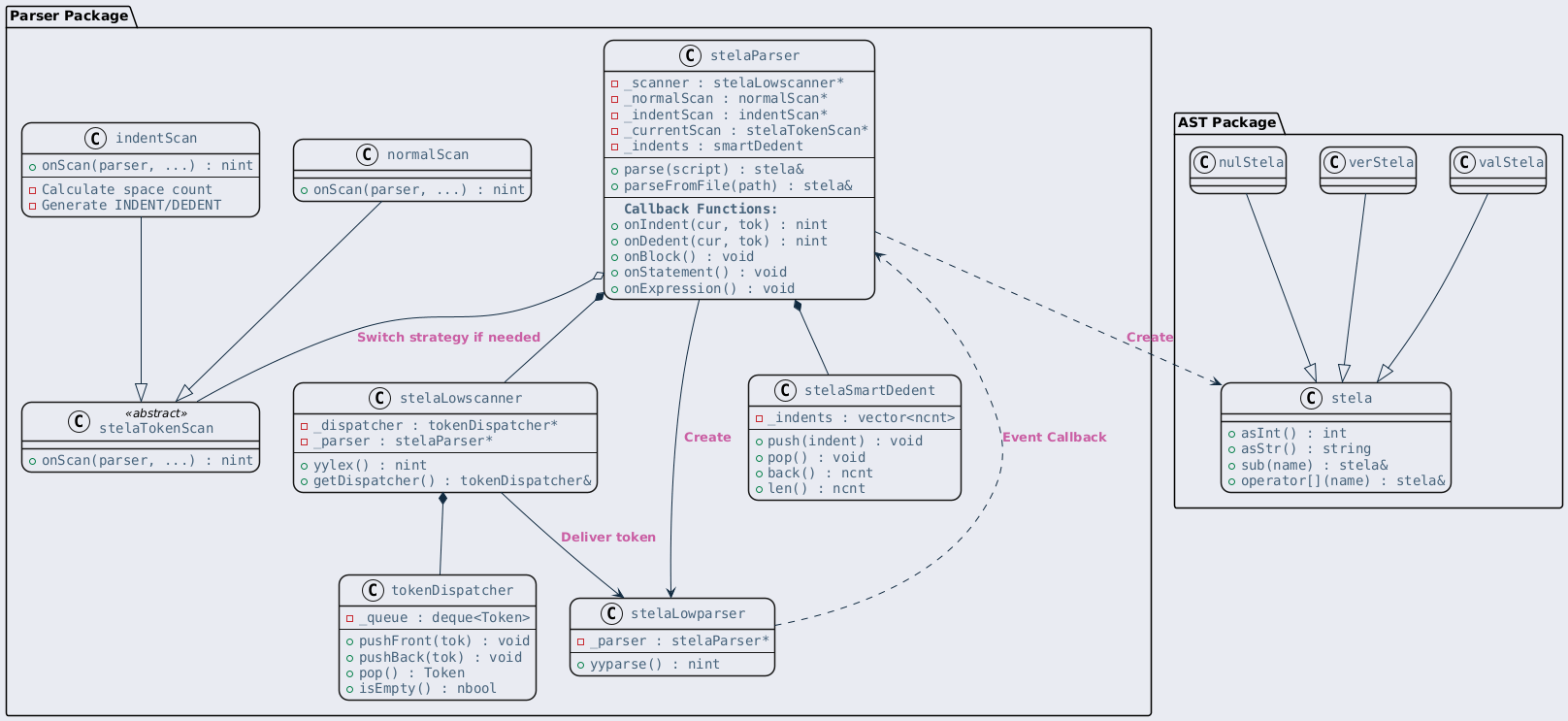Click the class icon of indentScan
The height and width of the screenshot is (721, 1568).
tap(96, 139)
